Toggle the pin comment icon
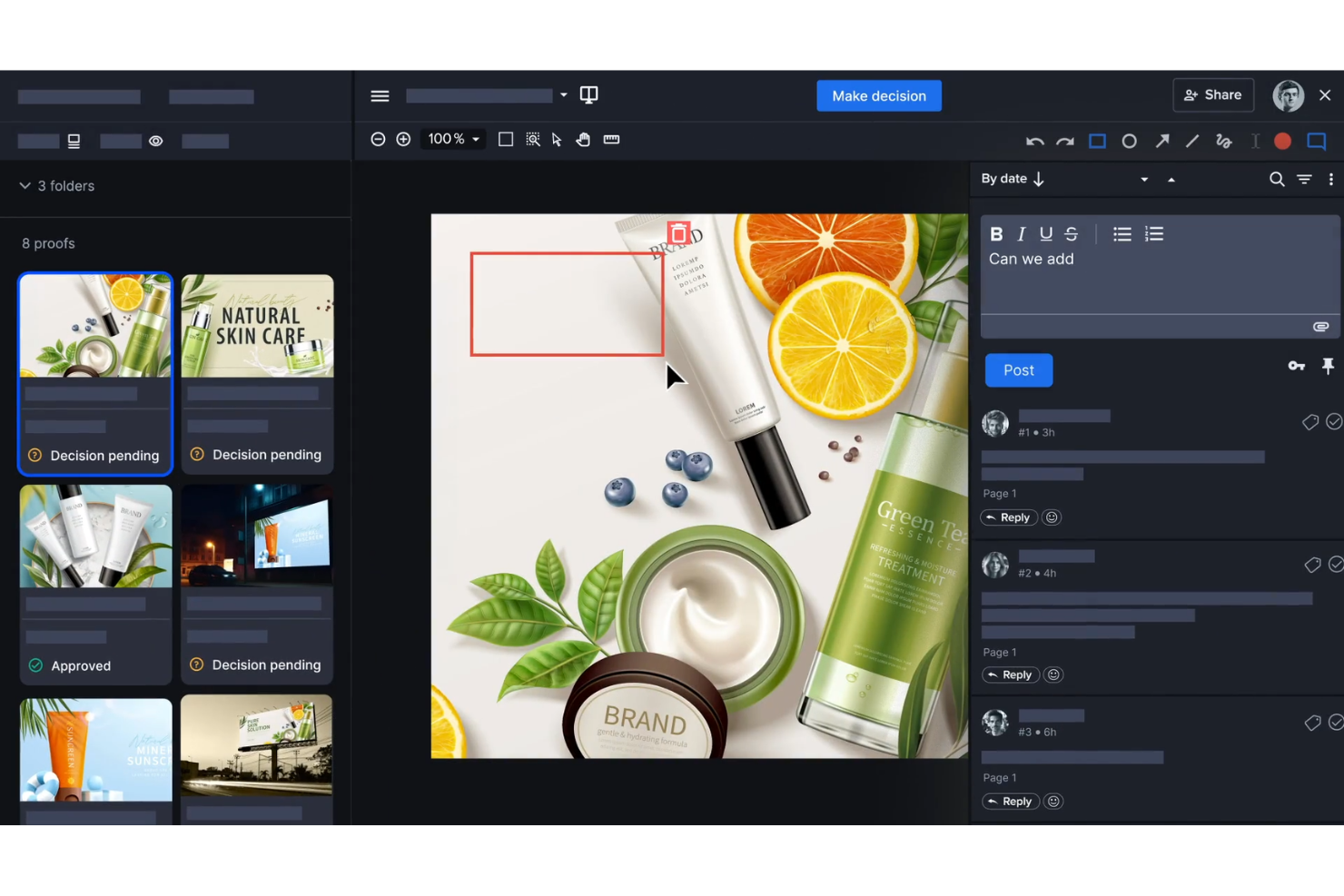The height and width of the screenshot is (896, 1344). 1328,366
